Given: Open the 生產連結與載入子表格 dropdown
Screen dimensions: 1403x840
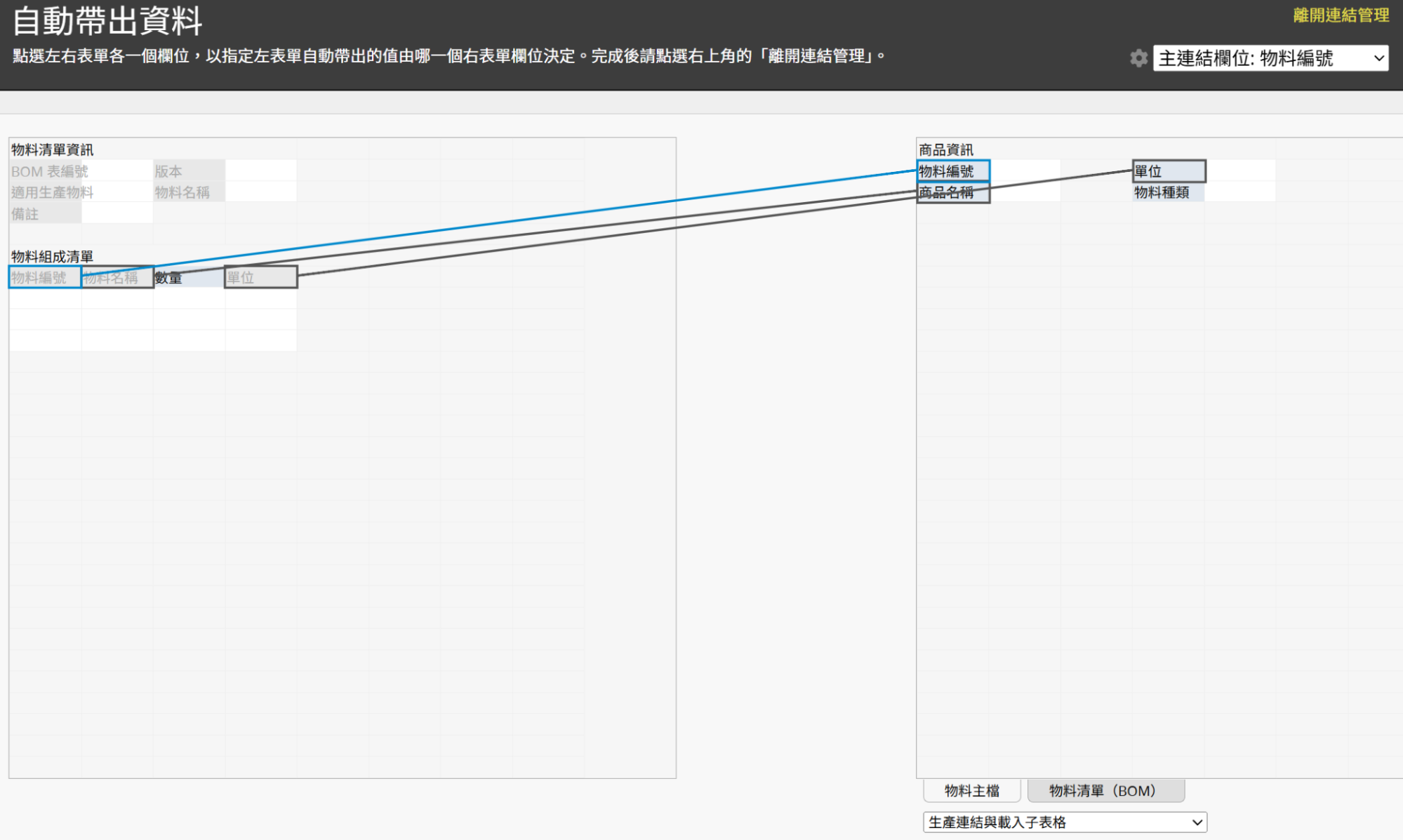Looking at the screenshot, I should [x=1064, y=822].
